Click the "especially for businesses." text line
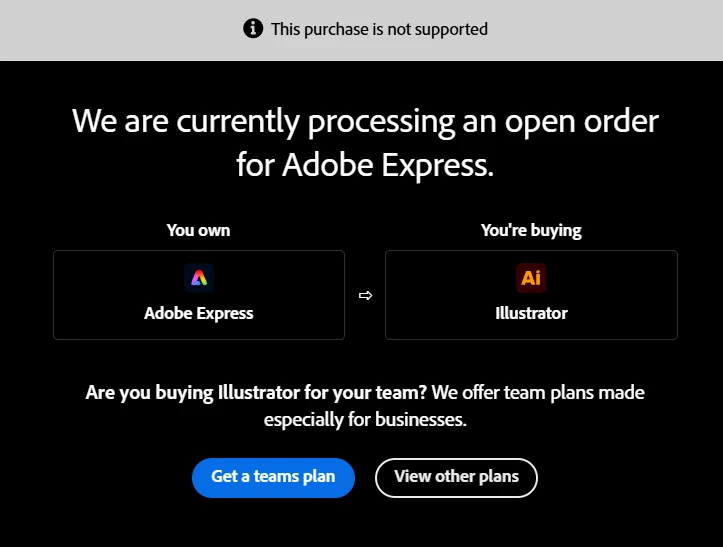 point(365,420)
